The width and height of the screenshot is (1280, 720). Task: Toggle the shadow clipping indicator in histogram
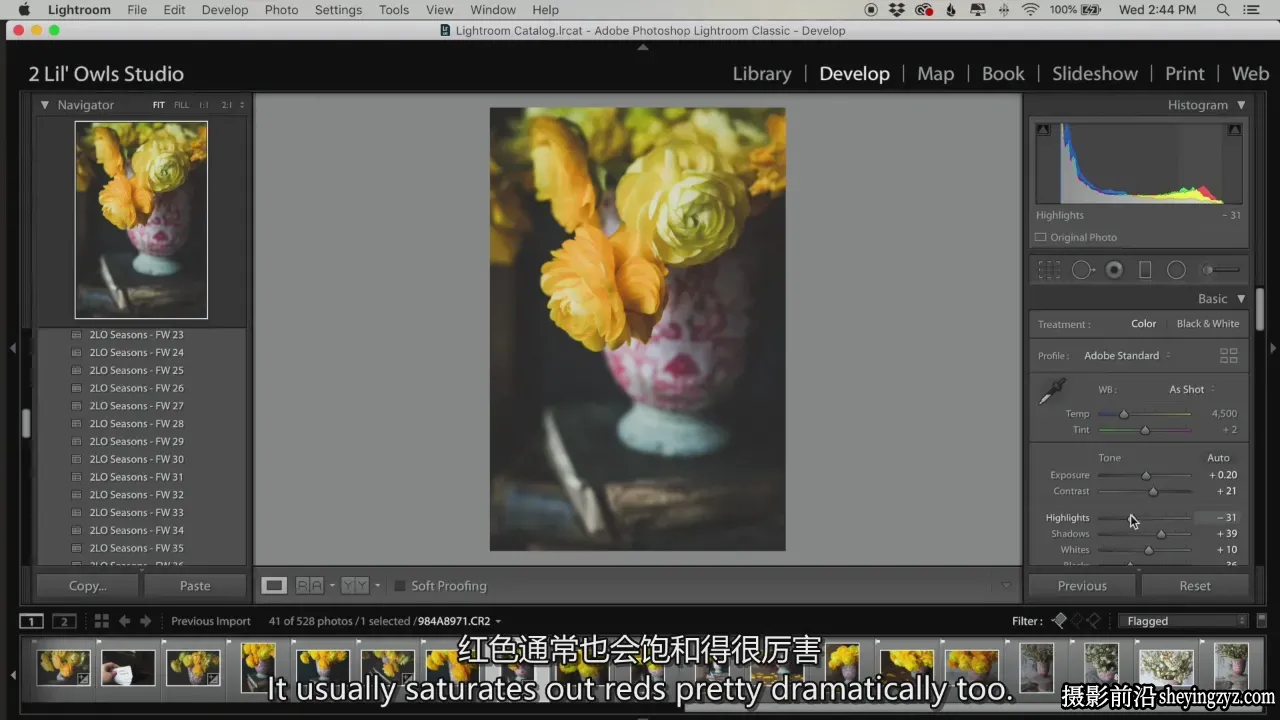click(x=1043, y=130)
